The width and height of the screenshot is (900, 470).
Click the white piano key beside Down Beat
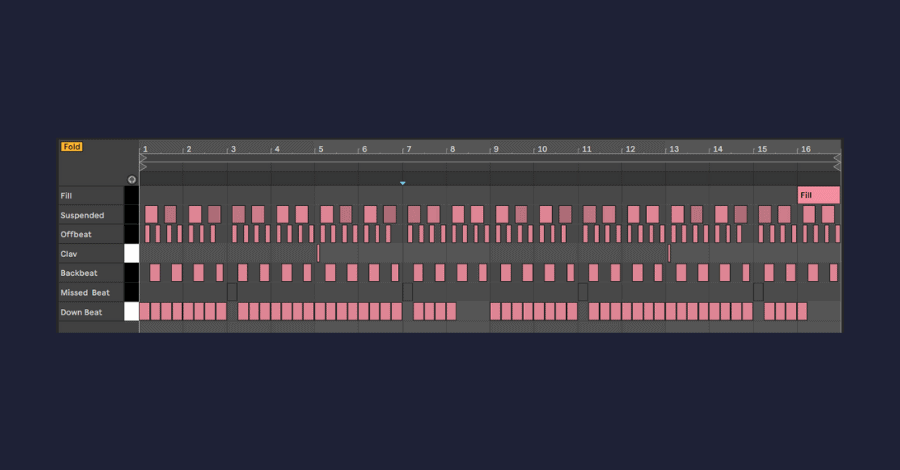tap(131, 312)
